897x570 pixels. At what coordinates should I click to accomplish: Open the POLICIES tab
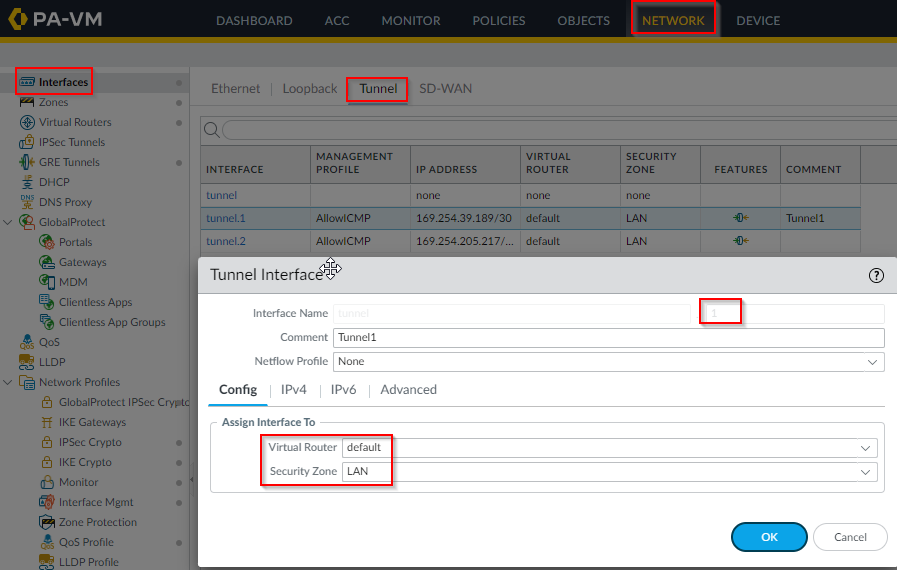(x=499, y=21)
